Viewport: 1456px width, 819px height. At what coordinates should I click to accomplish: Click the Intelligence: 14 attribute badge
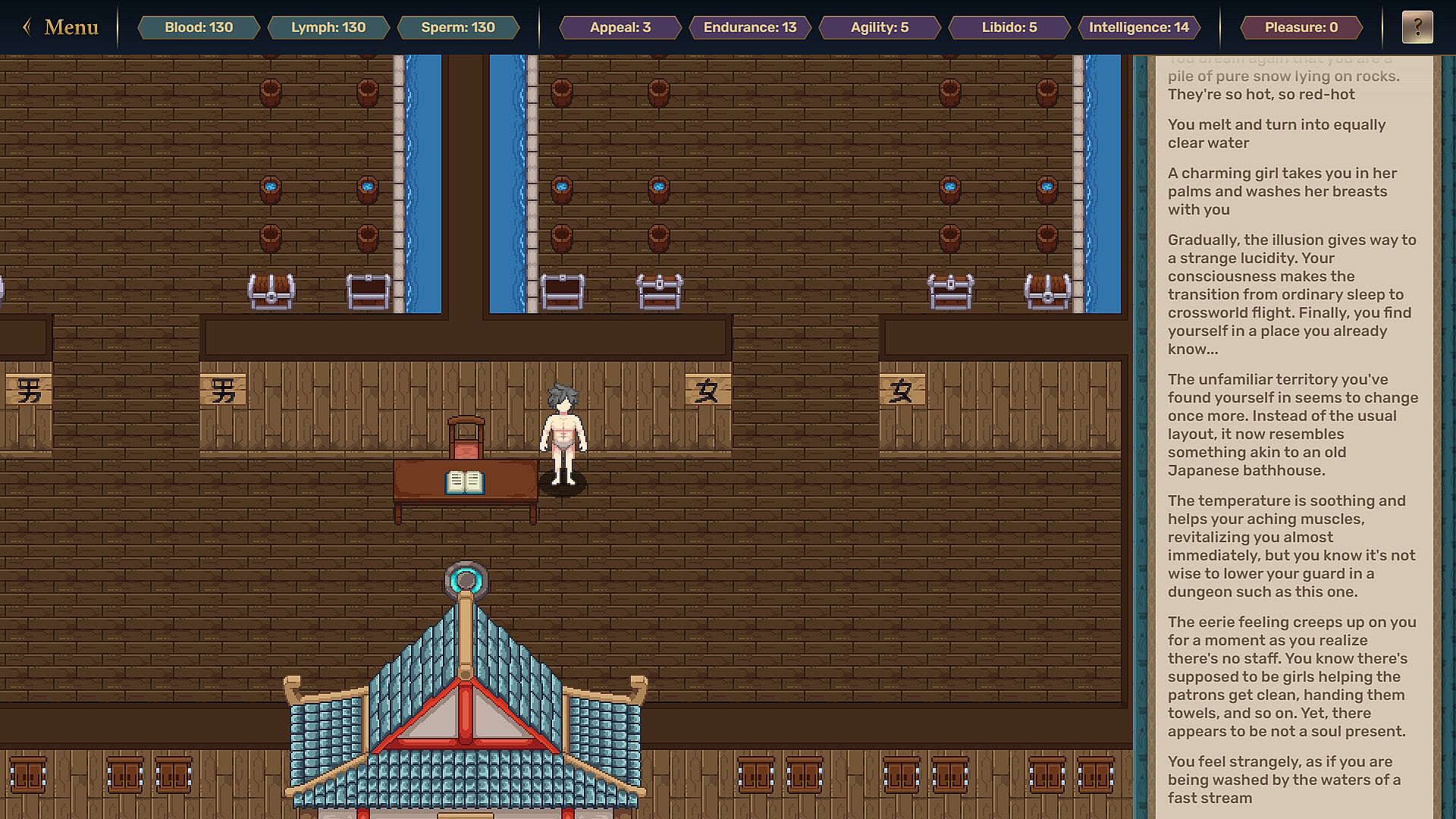[x=1138, y=27]
